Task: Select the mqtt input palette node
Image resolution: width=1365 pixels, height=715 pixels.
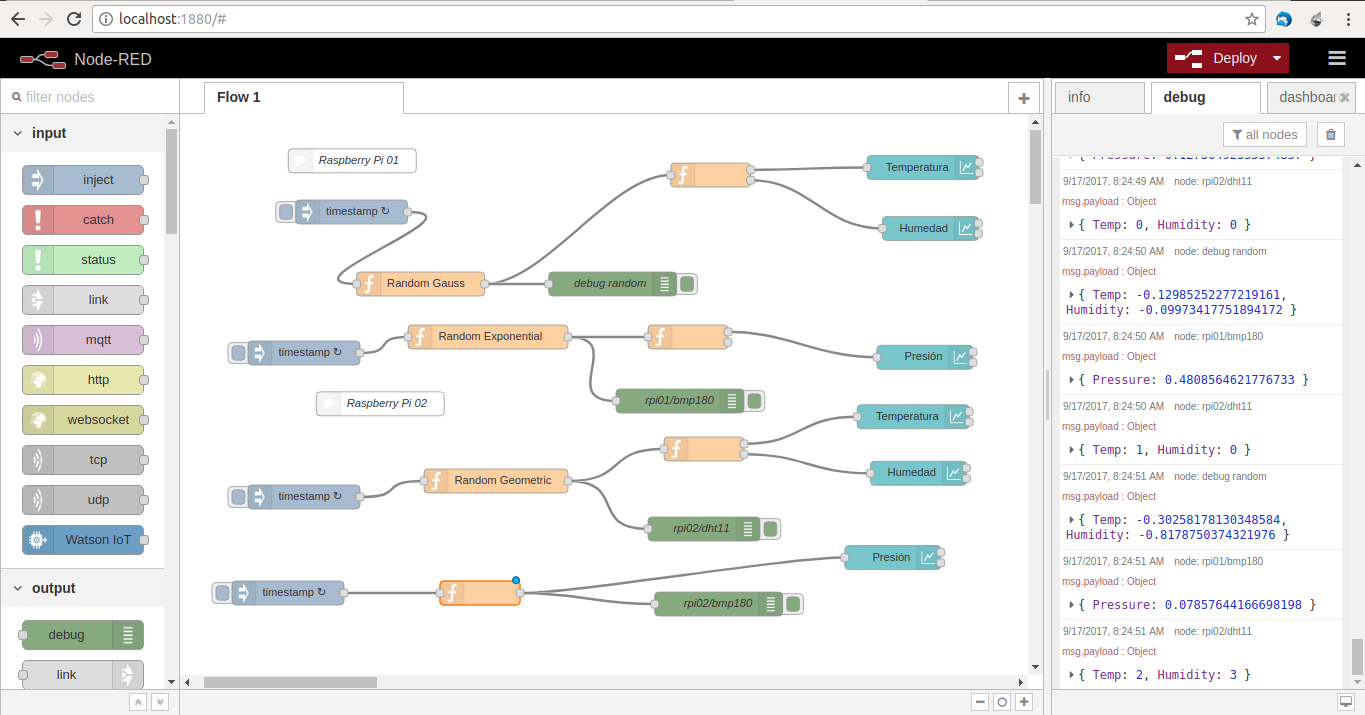Action: [83, 340]
